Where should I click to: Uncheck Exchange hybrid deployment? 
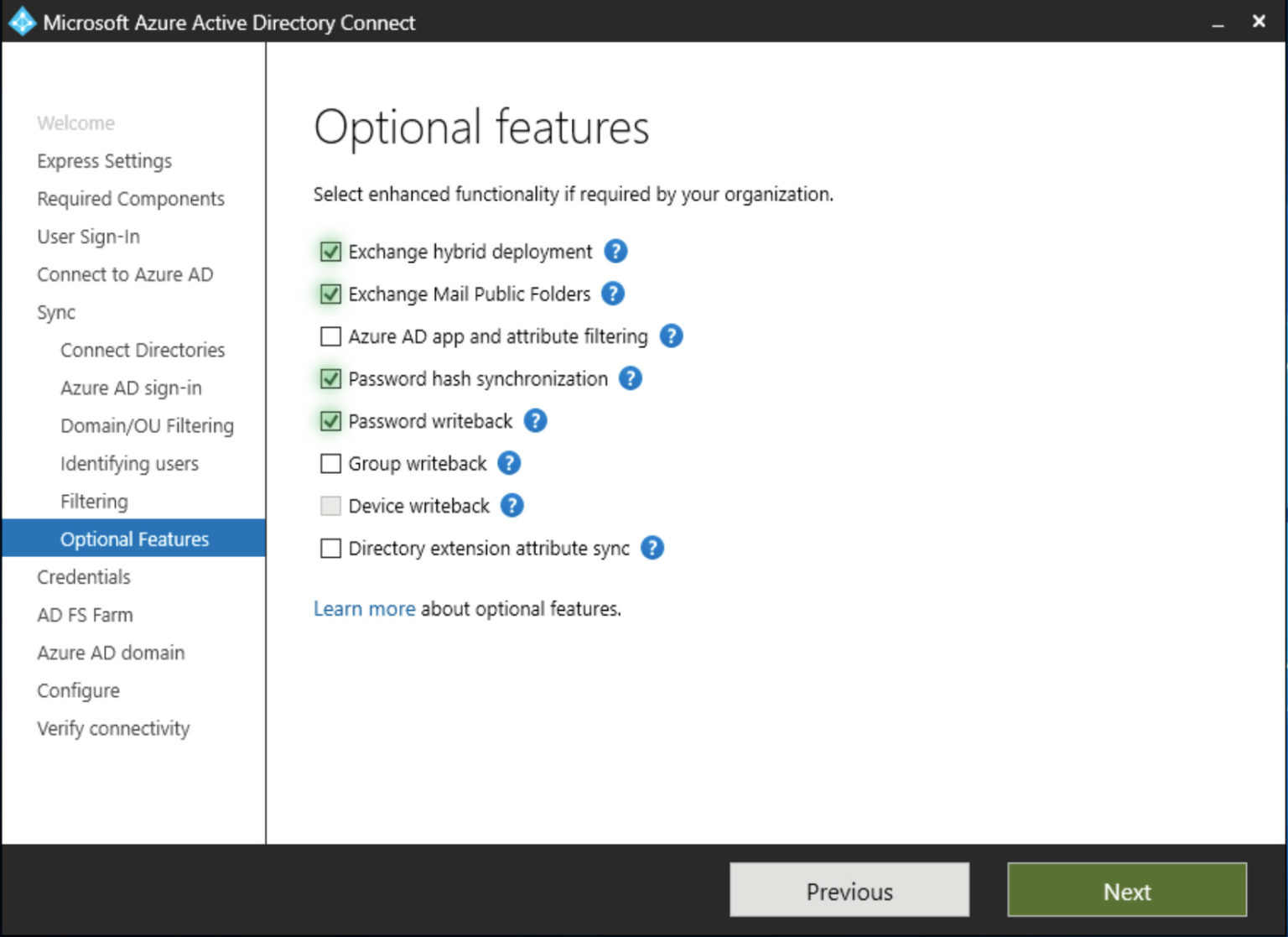point(330,251)
